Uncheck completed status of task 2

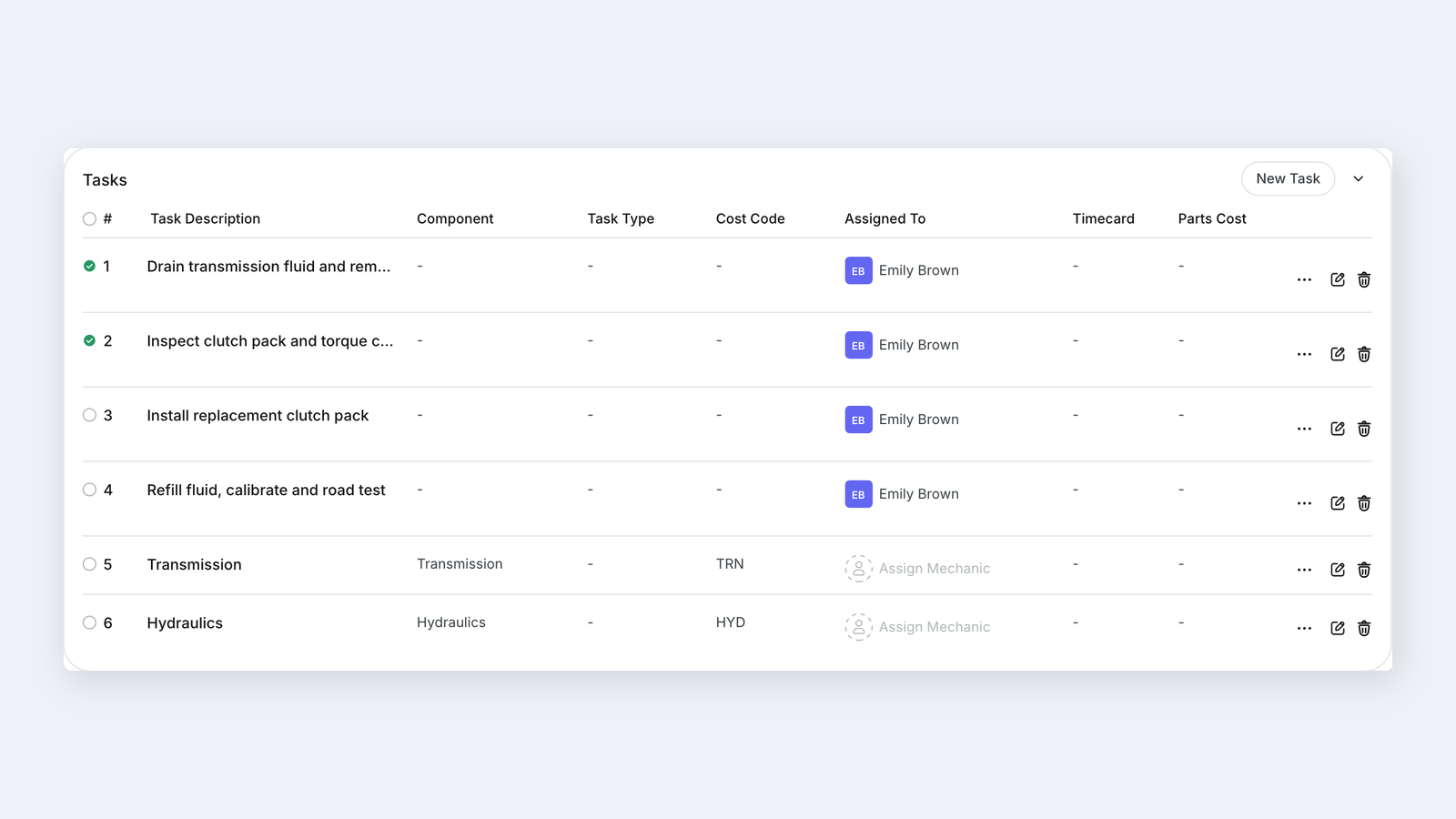click(x=89, y=340)
